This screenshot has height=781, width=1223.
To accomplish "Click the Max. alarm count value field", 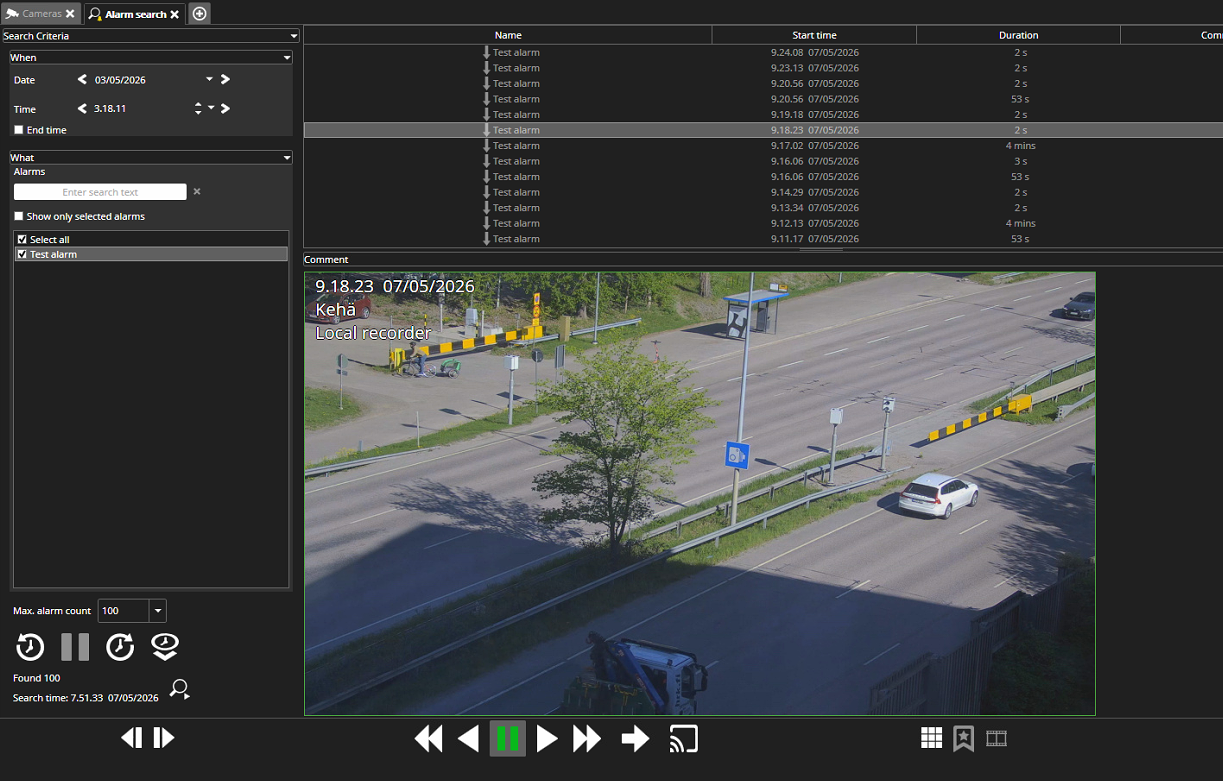I will pos(123,611).
